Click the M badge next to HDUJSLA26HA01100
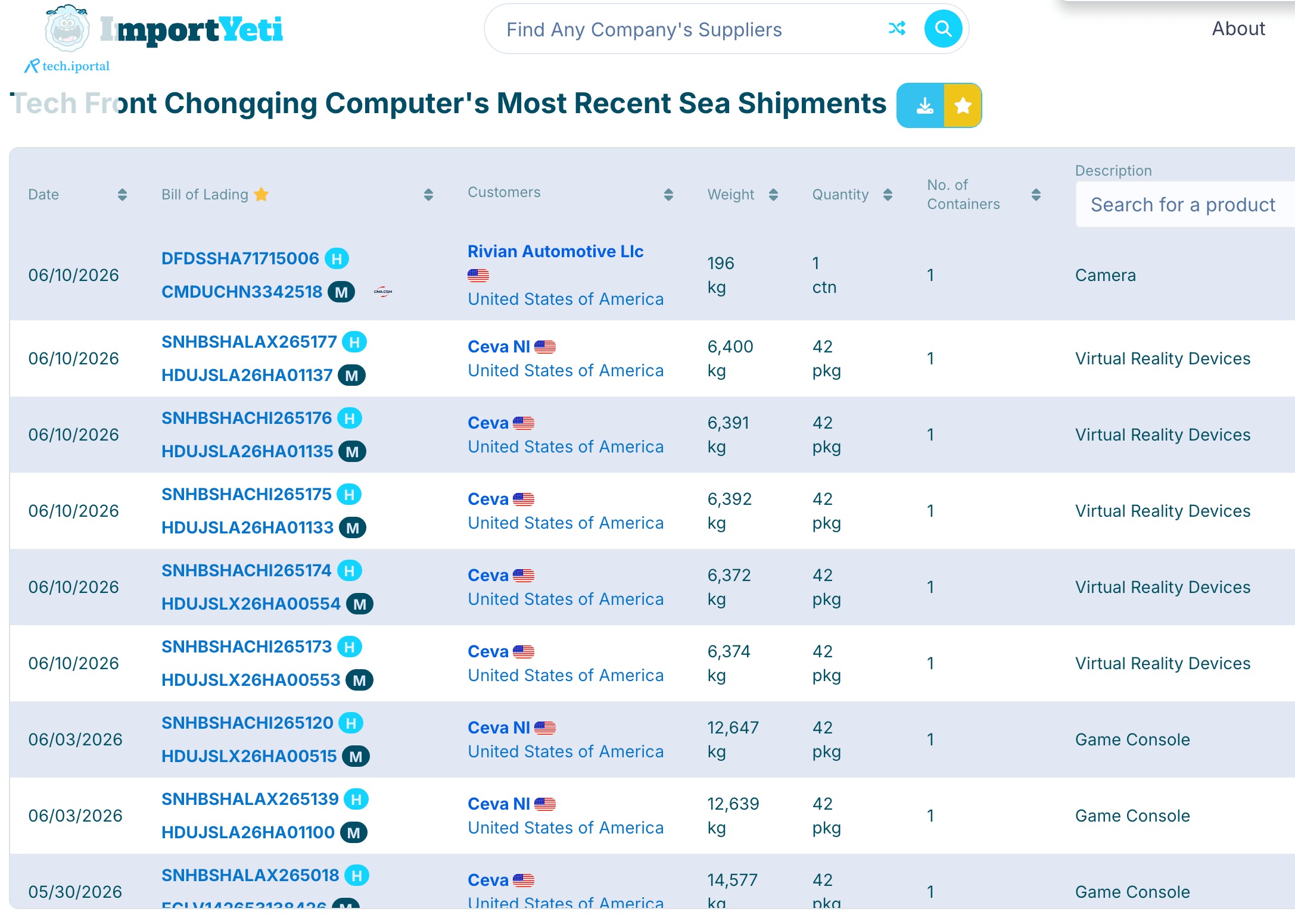Screen dimensions: 1295x924 click(354, 832)
